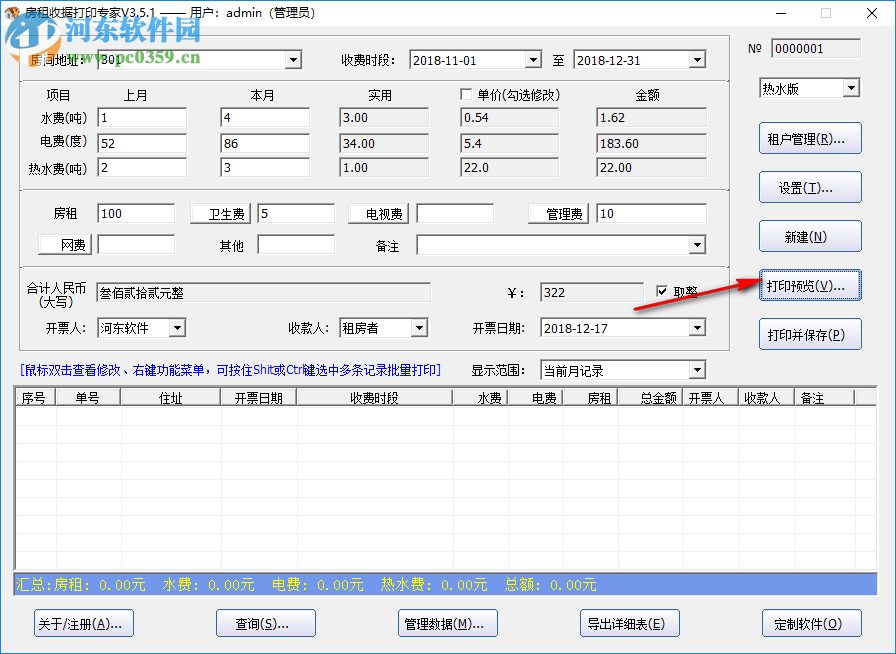The image size is (896, 654).
Task: Uncheck the 取整 checkbox
Action: (x=661, y=292)
